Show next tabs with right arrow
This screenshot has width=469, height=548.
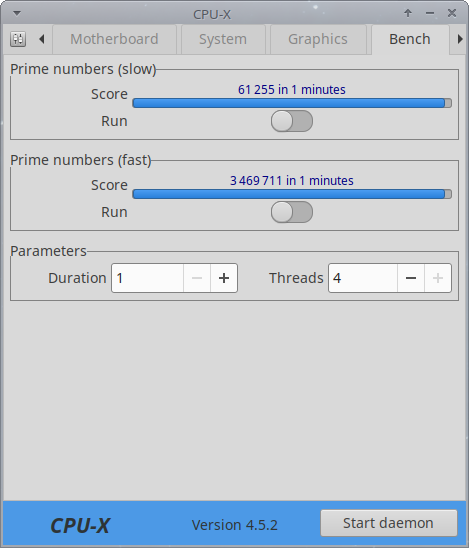pos(460,39)
